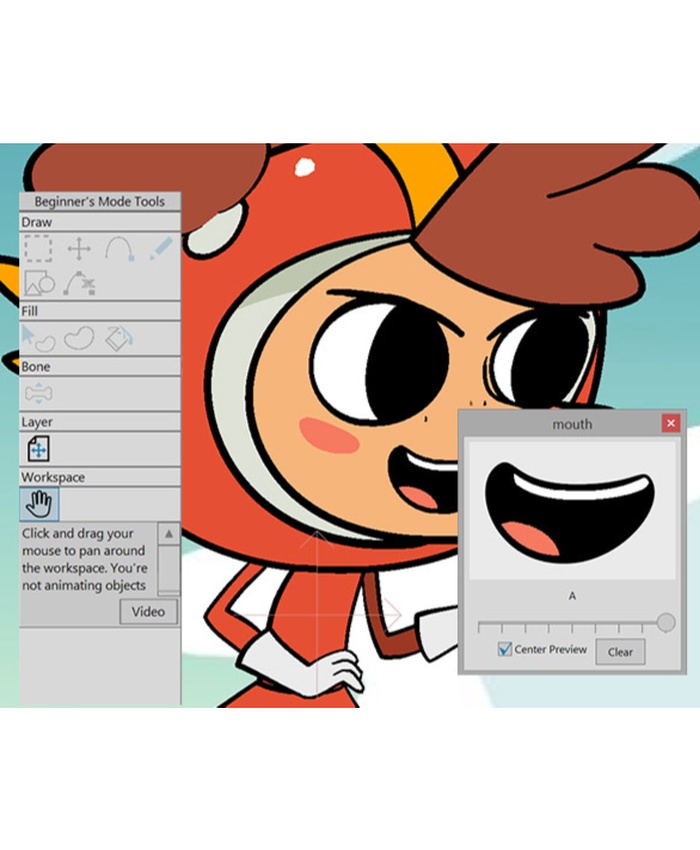Choose the Transform Points four-arrow tool
Image resolution: width=700 pixels, height=850 pixels.
[79, 249]
